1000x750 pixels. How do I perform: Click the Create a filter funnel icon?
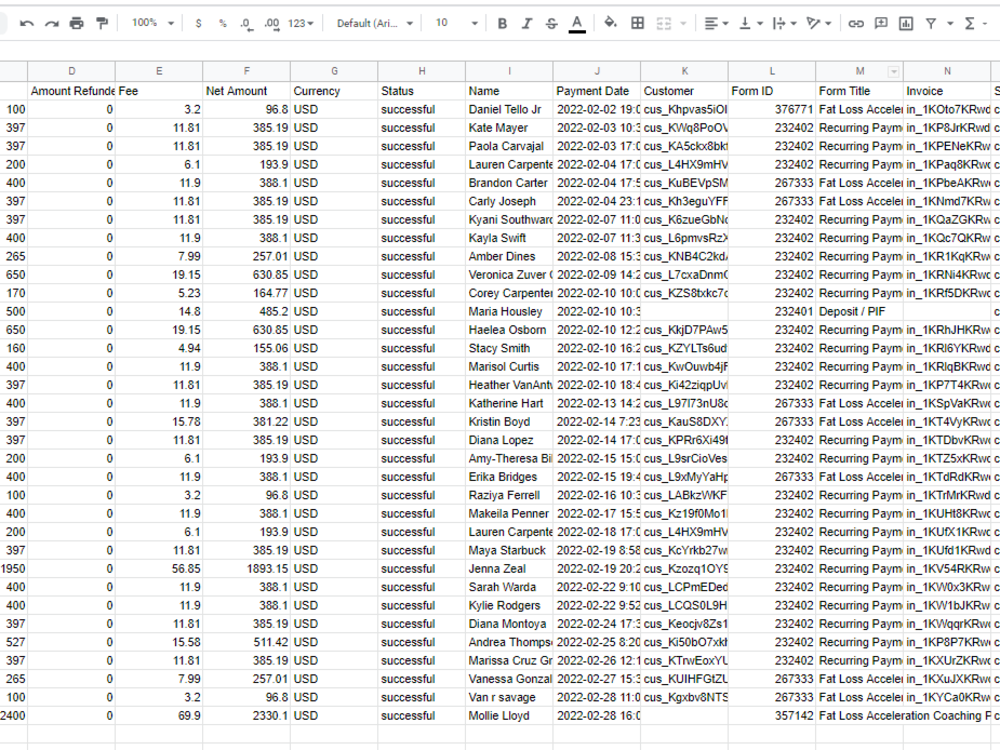click(931, 24)
